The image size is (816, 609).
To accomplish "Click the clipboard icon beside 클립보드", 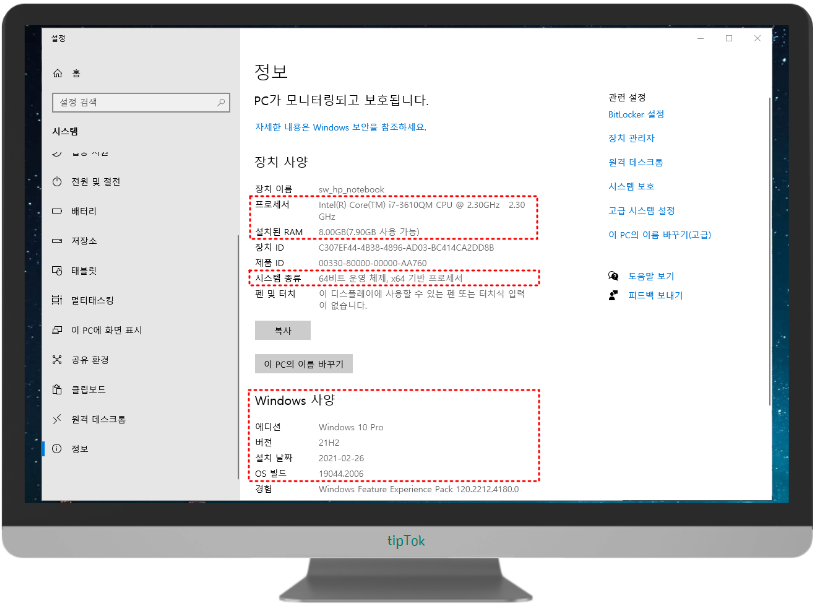I will [57, 389].
